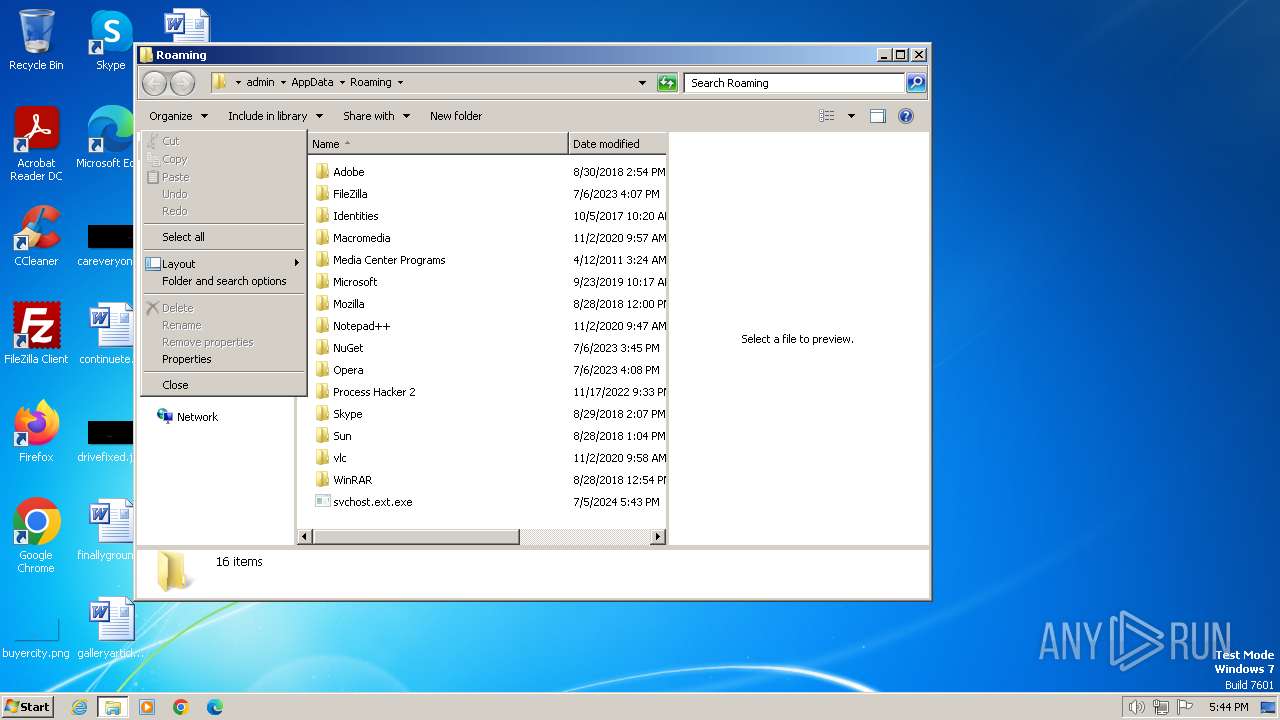Click the search magnifier button
This screenshot has height=720, width=1280.
[916, 83]
